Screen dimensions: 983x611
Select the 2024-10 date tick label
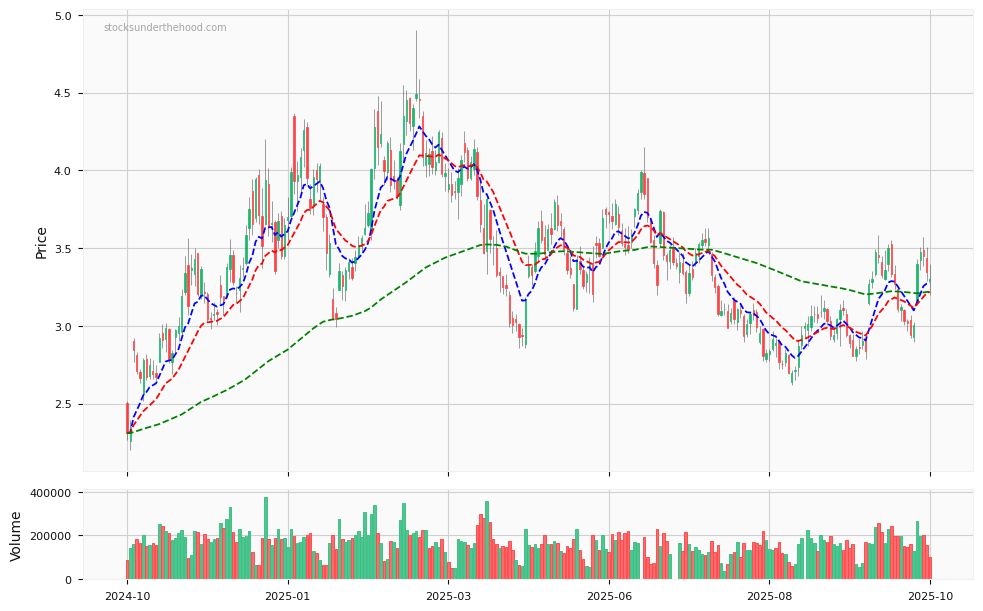tap(127, 597)
